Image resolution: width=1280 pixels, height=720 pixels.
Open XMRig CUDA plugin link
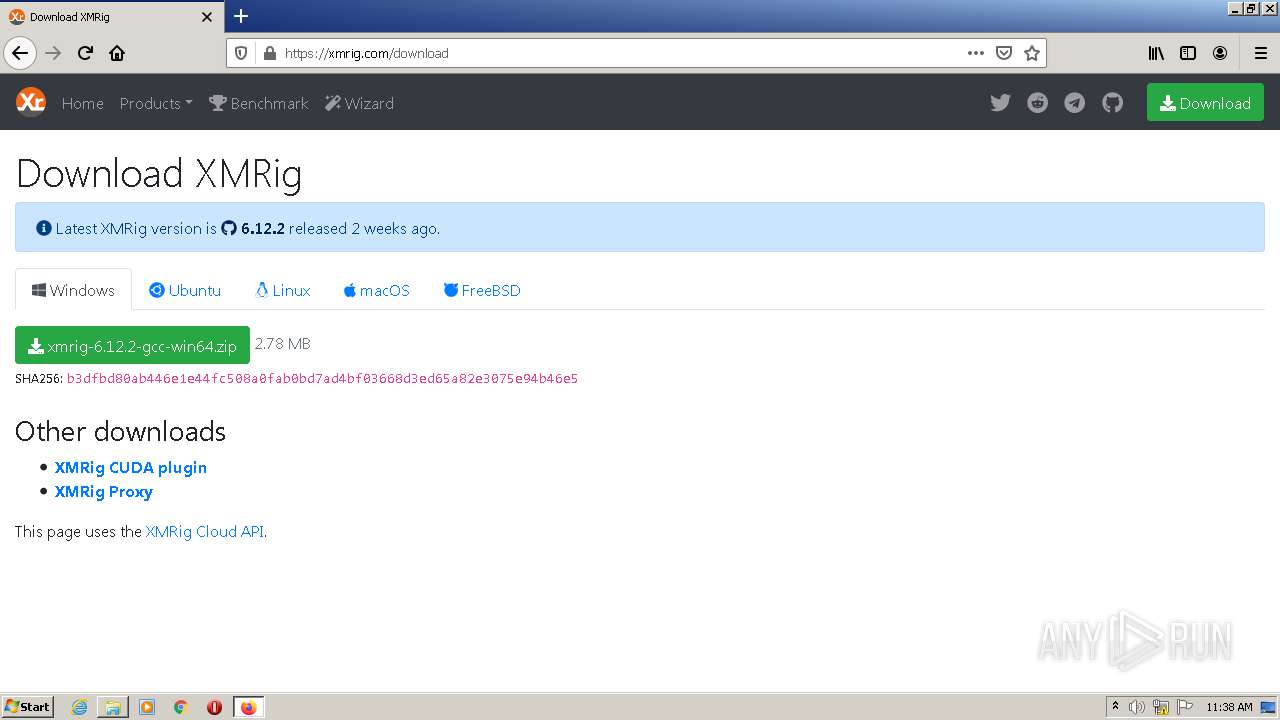[x=131, y=467]
